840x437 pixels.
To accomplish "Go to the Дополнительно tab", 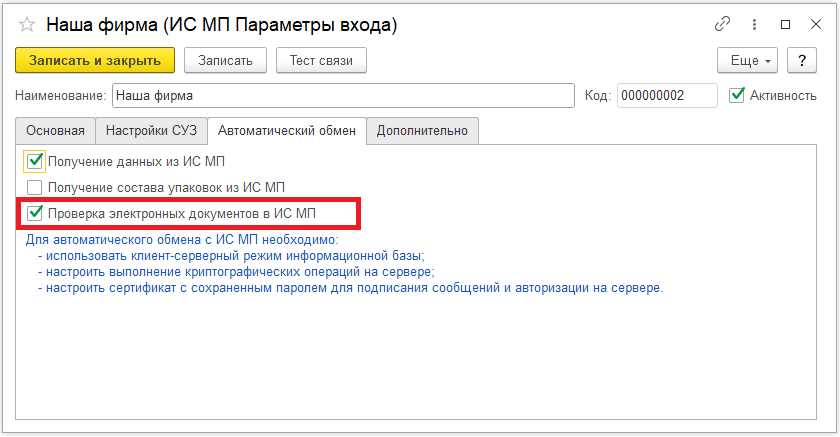I will (x=422, y=130).
